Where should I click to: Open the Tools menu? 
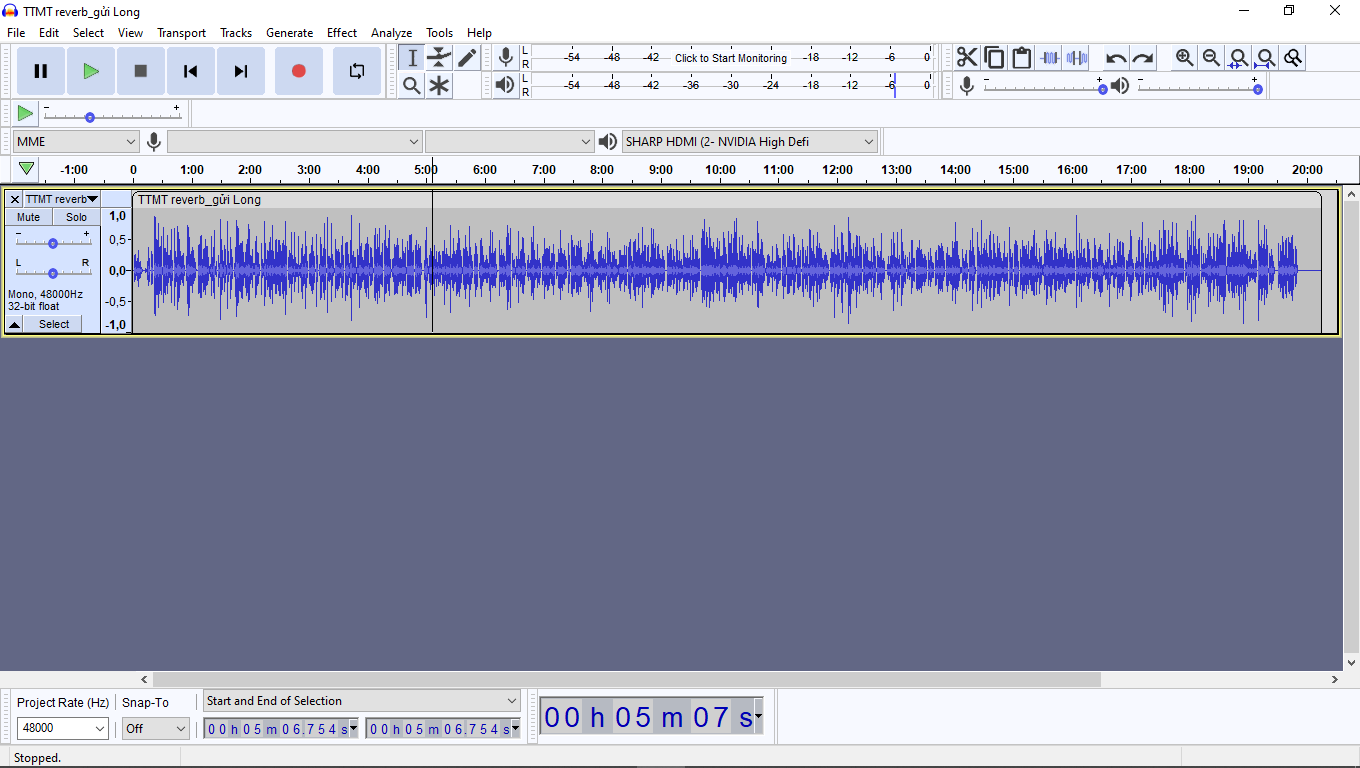(439, 33)
